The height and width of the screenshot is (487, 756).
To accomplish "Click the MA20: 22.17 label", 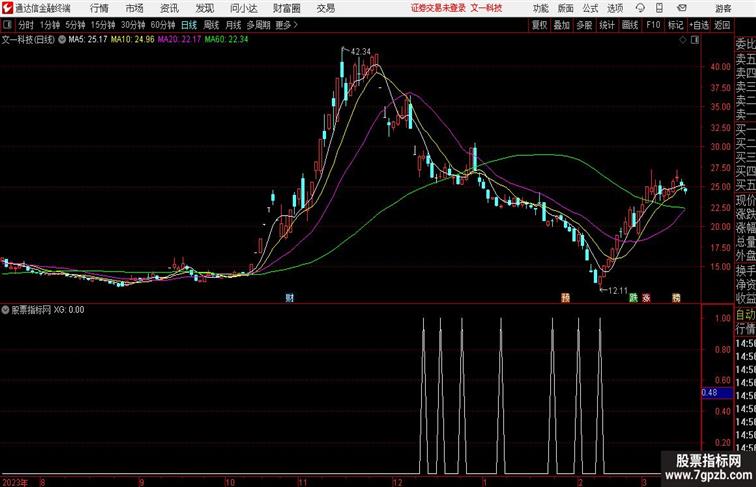I will pos(179,40).
